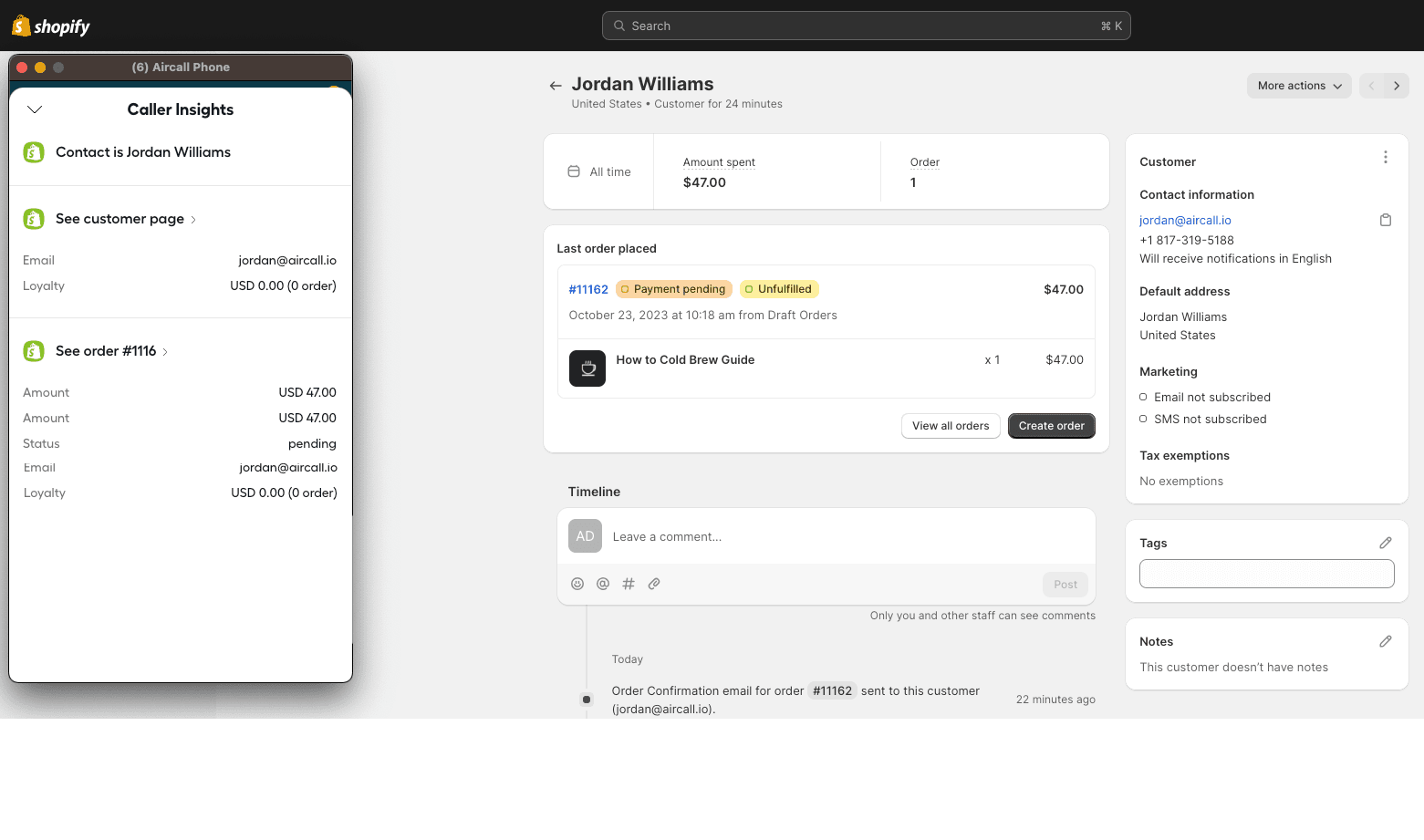Click the Tags input field
1424x840 pixels.
[x=1266, y=574]
